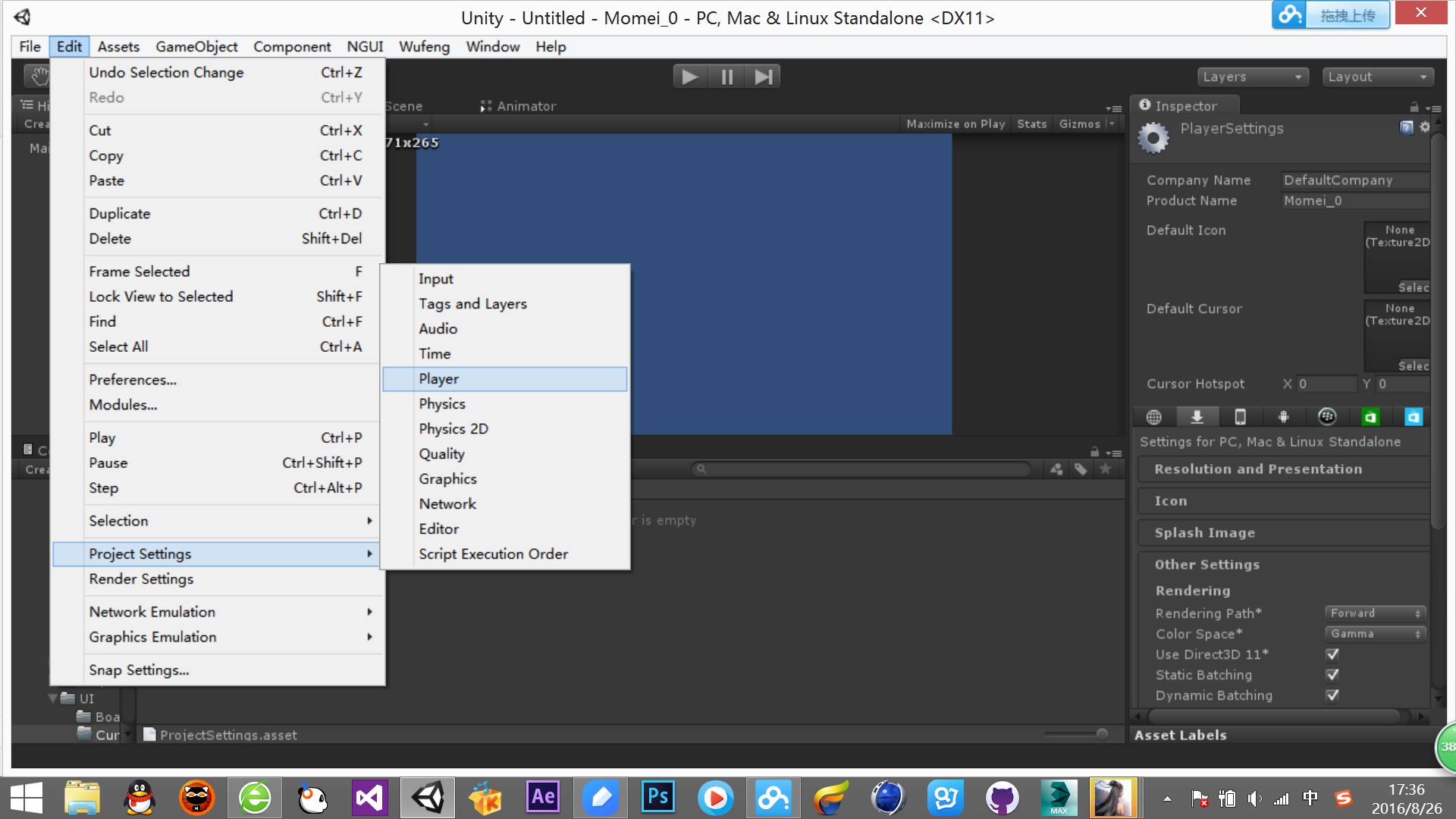The width and height of the screenshot is (1456, 819).
Task: Open Visual Studio from the taskbar
Action: tap(369, 798)
